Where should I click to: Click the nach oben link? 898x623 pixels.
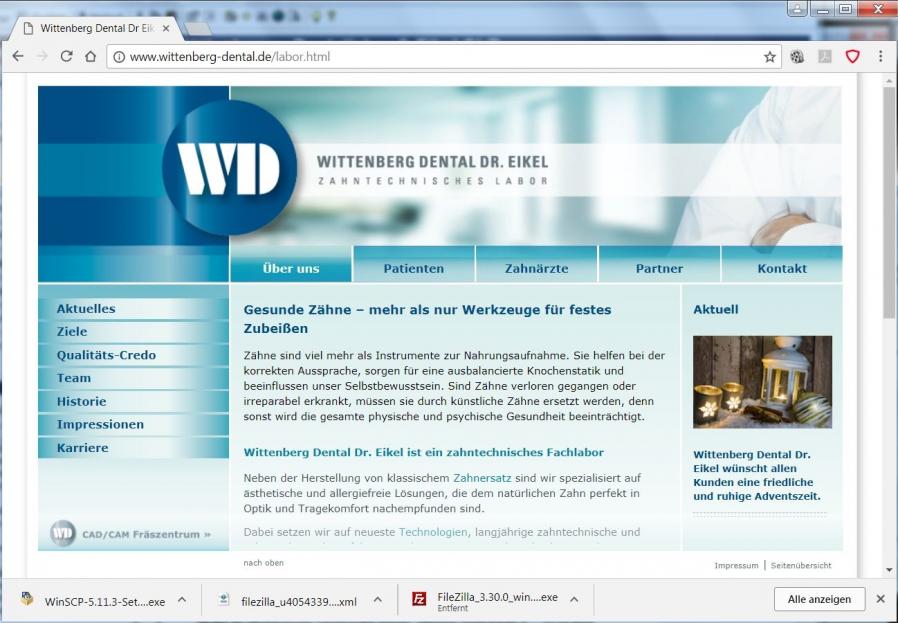pyautogui.click(x=263, y=563)
